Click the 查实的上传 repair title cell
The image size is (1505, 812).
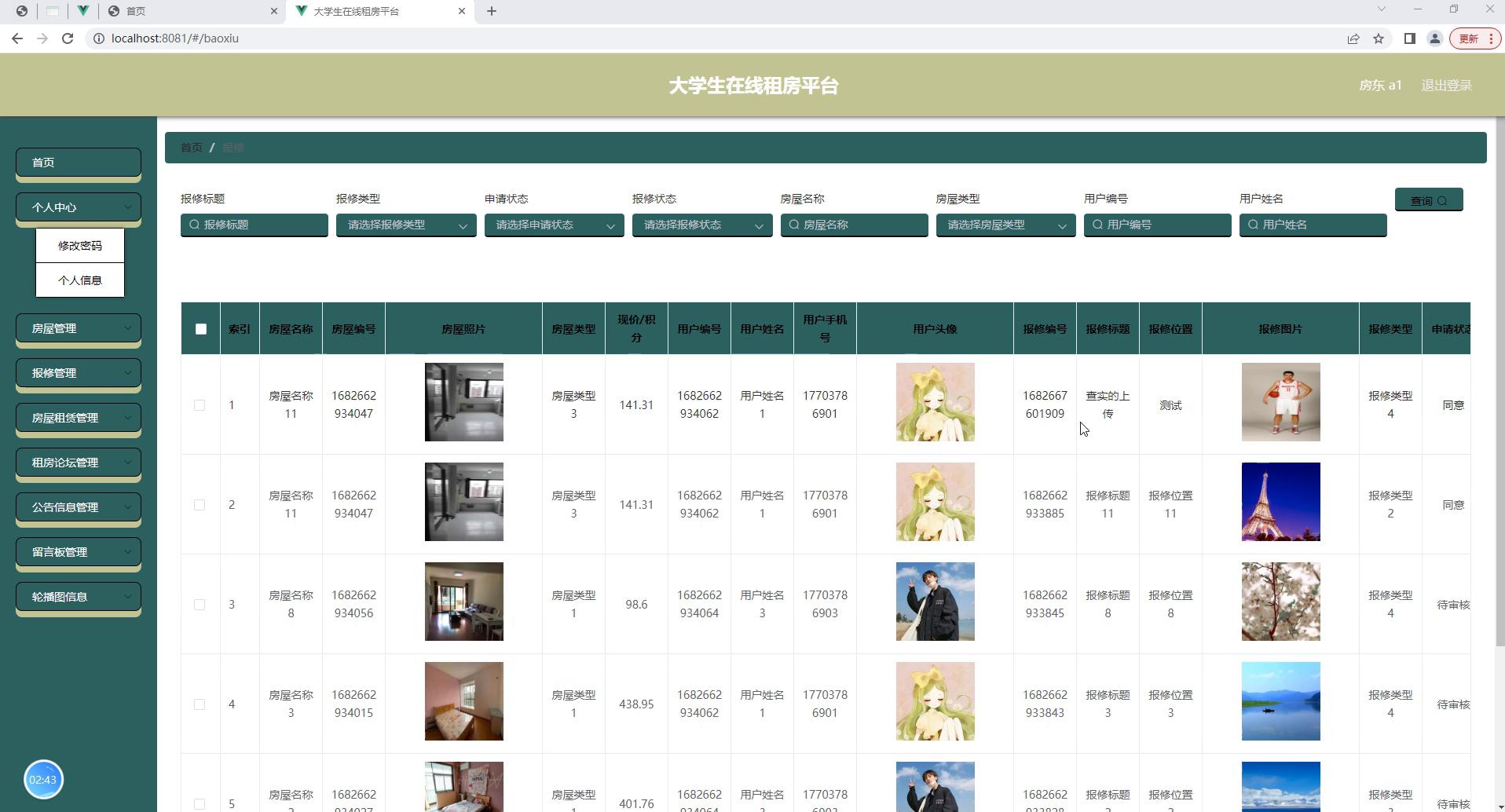click(1108, 405)
